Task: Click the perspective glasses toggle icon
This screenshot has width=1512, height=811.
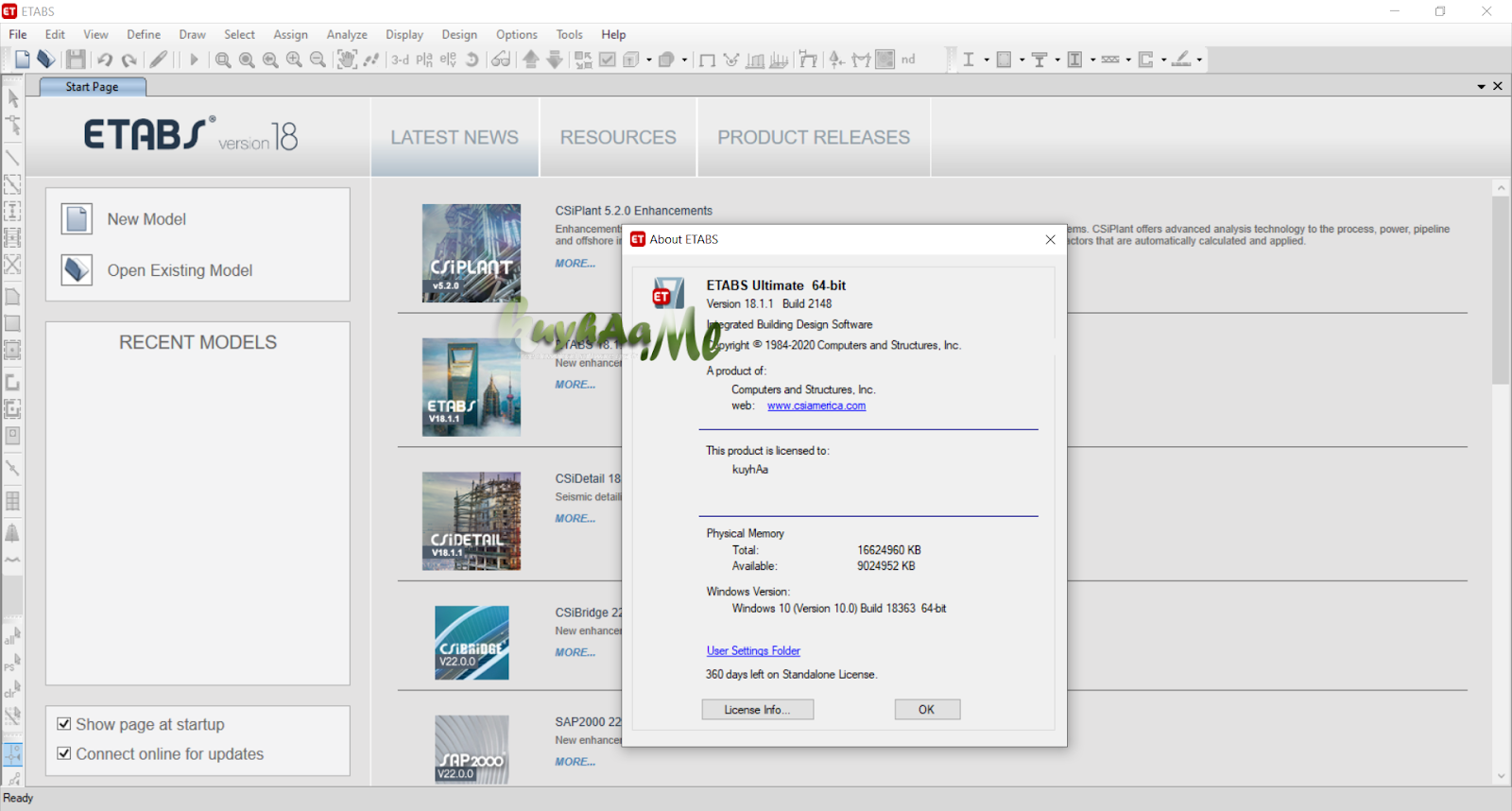Action: [x=501, y=60]
